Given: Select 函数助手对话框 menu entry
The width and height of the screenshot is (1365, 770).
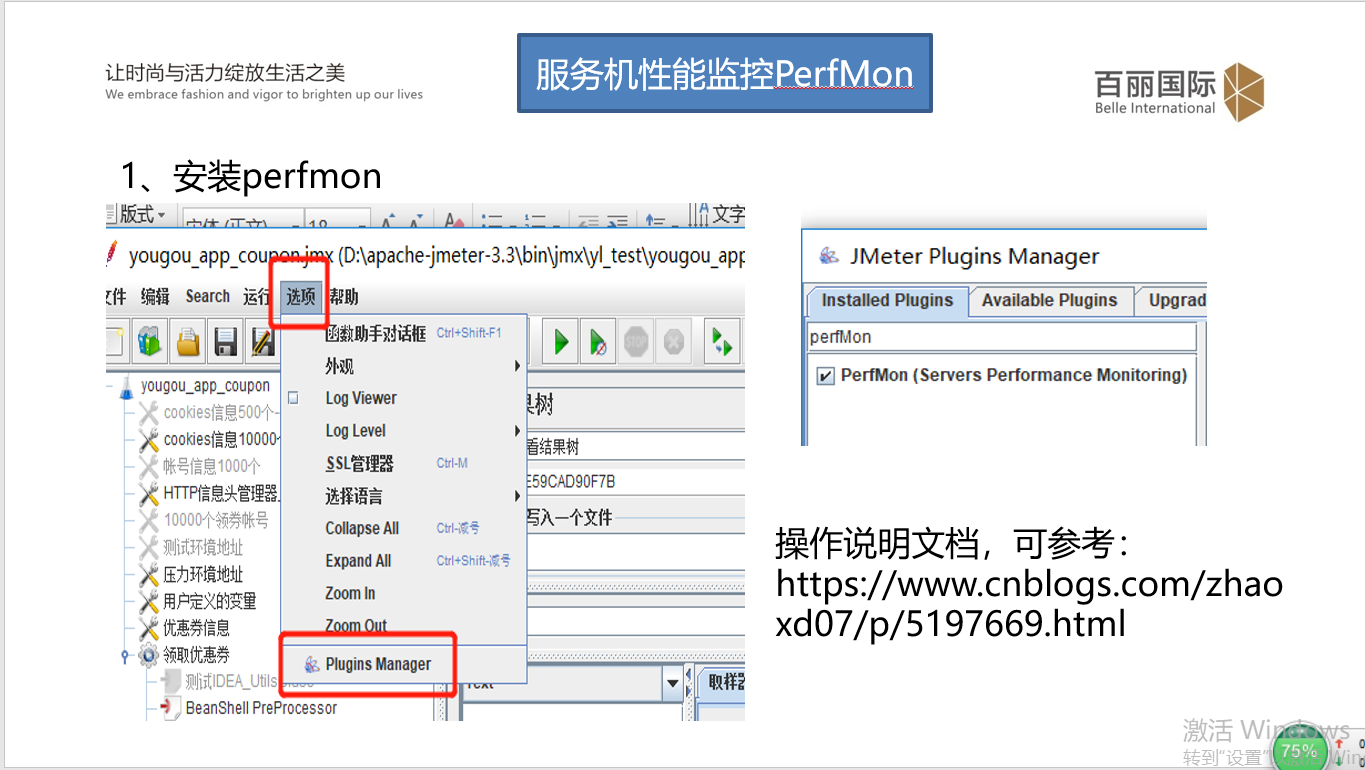Looking at the screenshot, I should [x=403, y=334].
